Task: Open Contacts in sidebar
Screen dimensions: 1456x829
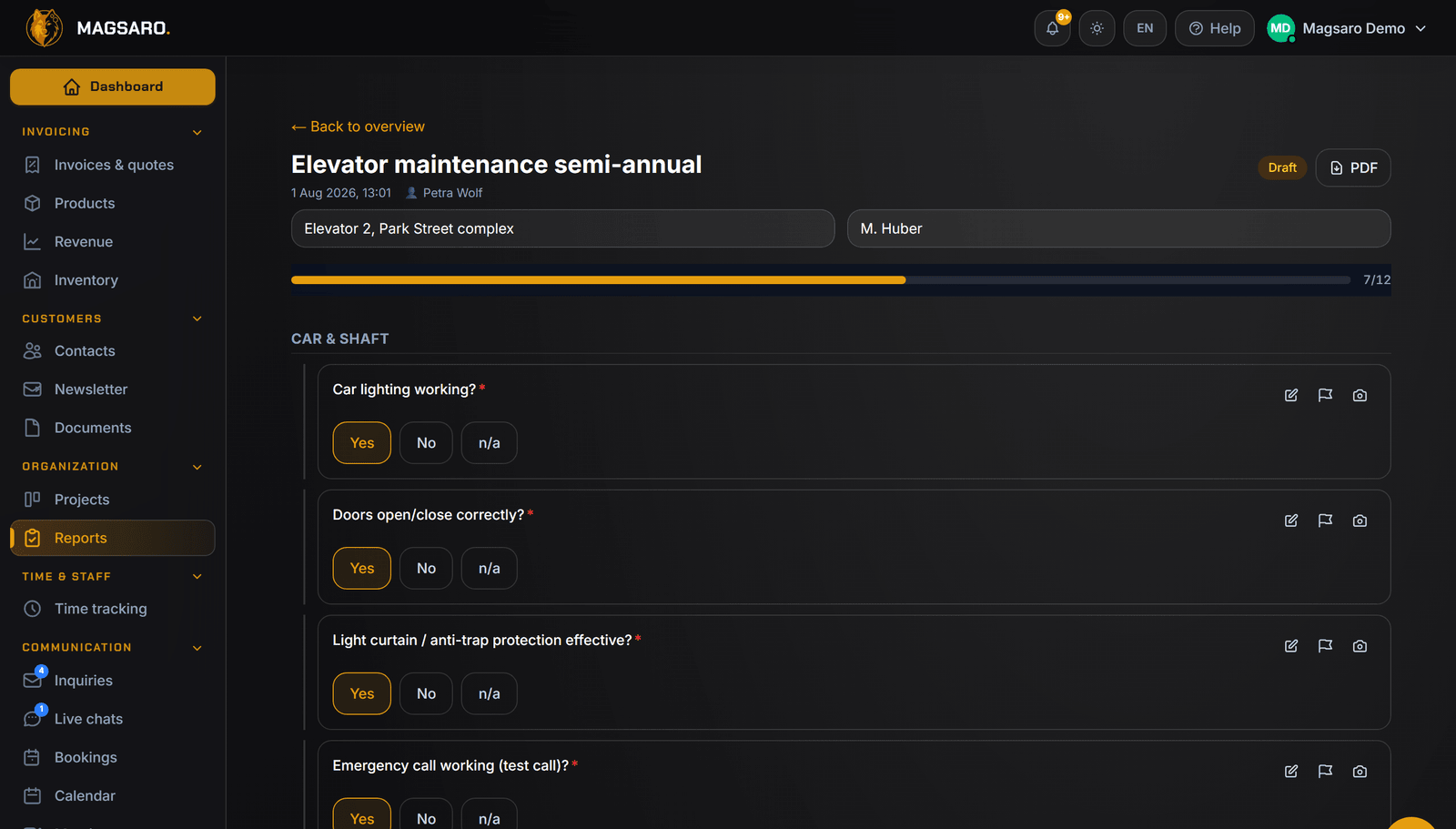Action: [x=113, y=350]
